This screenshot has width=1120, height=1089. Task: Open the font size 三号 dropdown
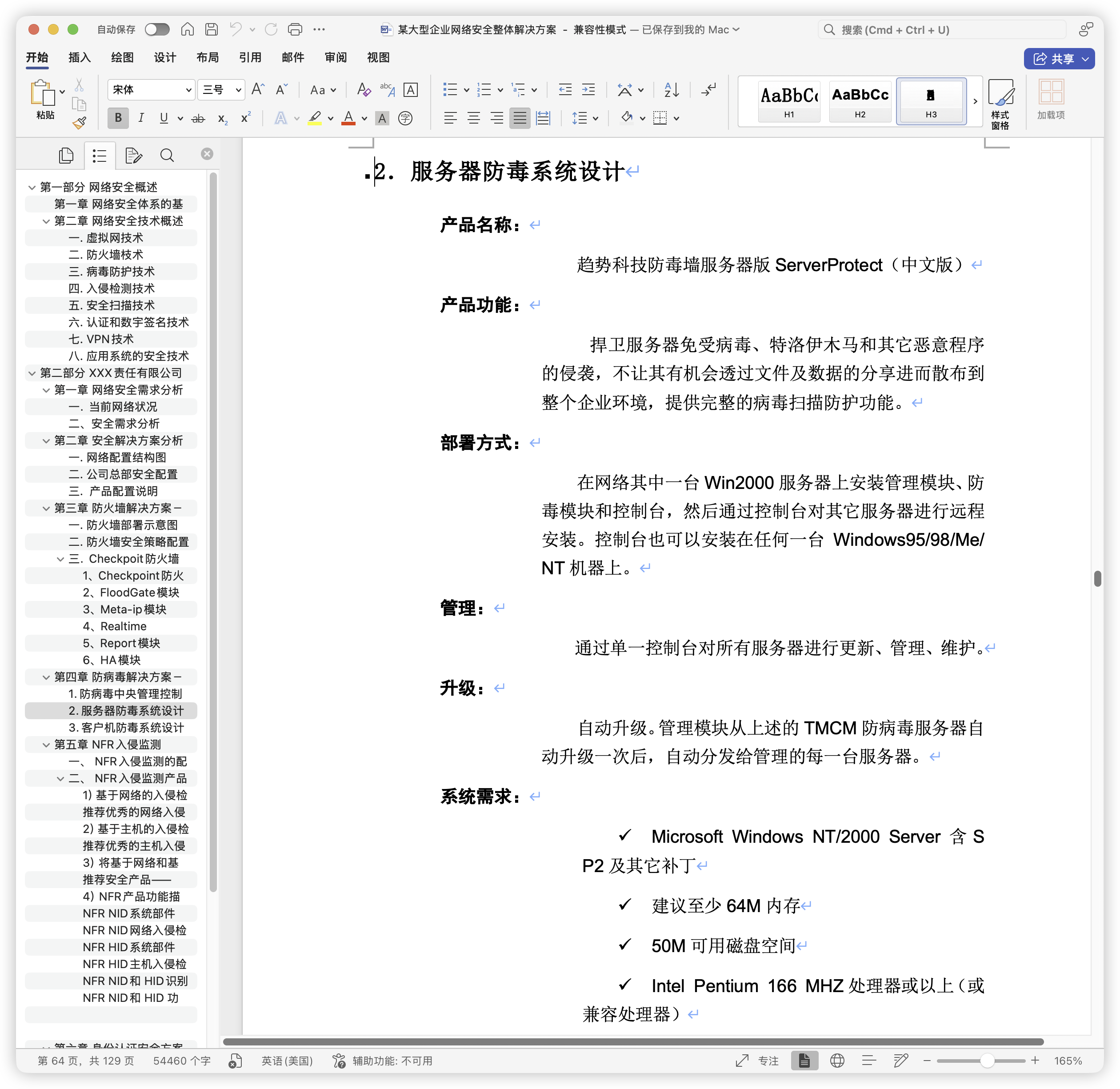238,90
